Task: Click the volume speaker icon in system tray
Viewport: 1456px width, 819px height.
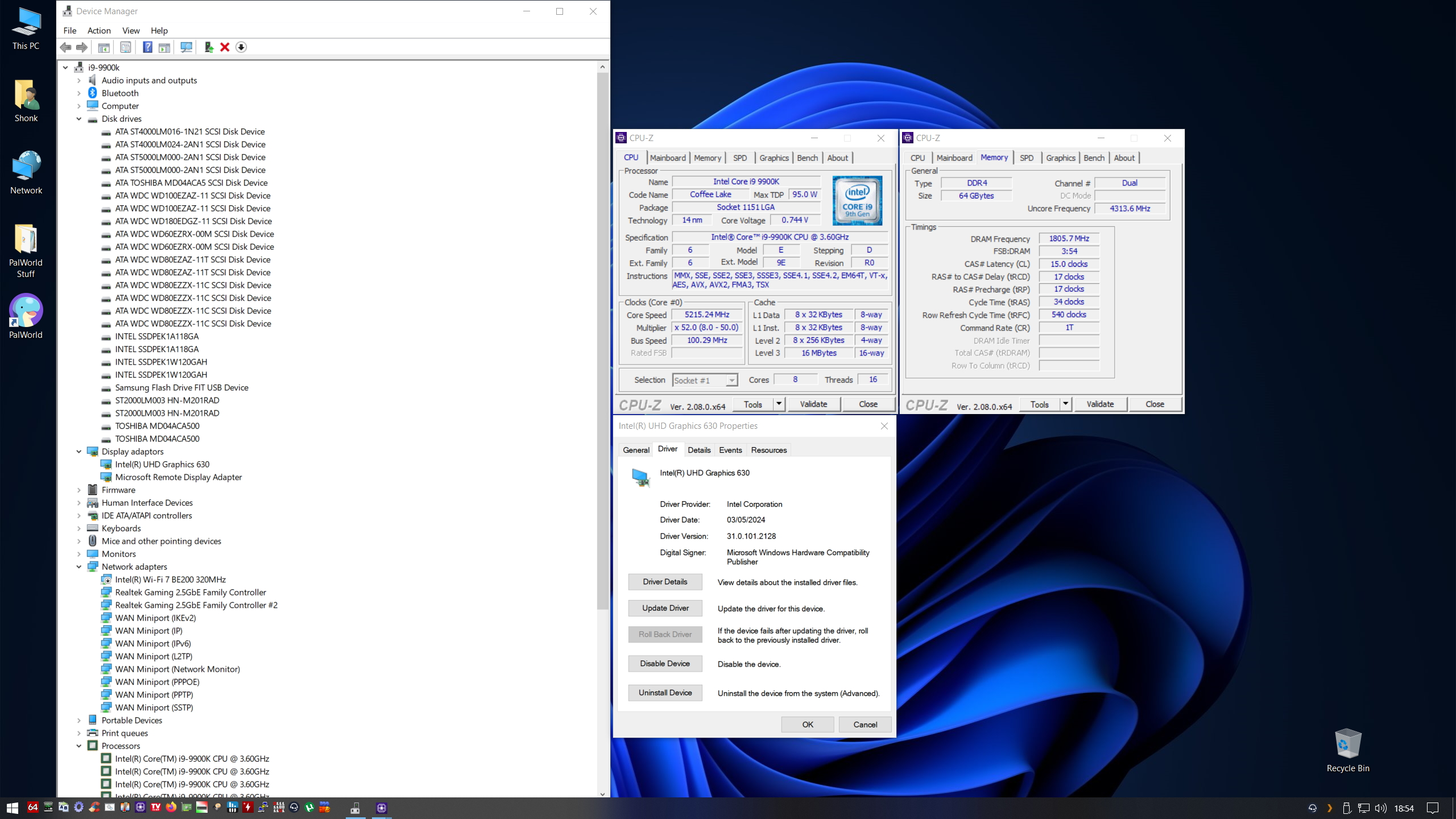Action: point(1380,808)
